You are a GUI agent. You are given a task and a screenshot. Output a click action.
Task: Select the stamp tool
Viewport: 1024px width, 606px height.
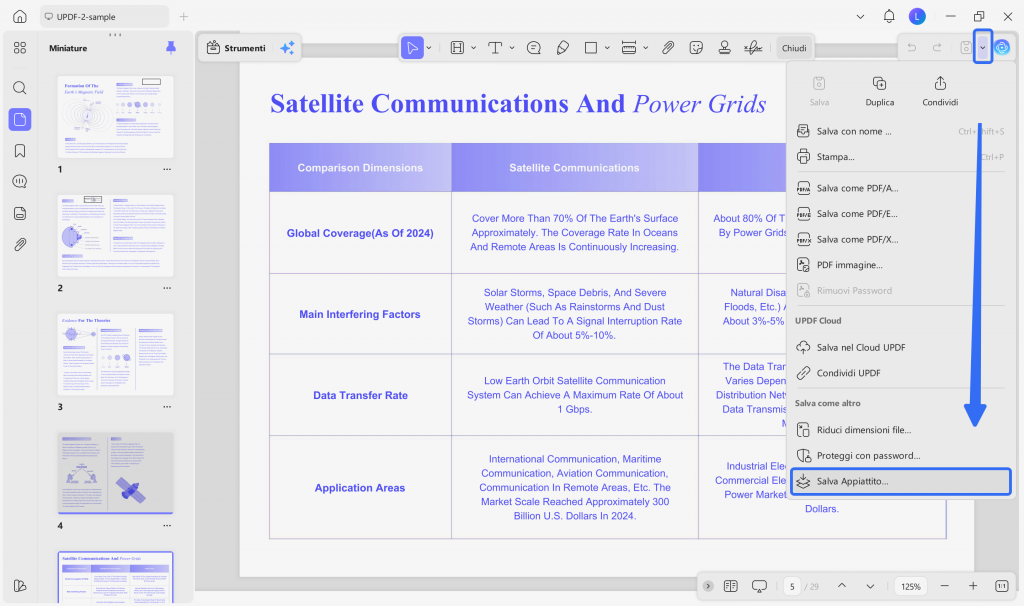click(x=724, y=48)
